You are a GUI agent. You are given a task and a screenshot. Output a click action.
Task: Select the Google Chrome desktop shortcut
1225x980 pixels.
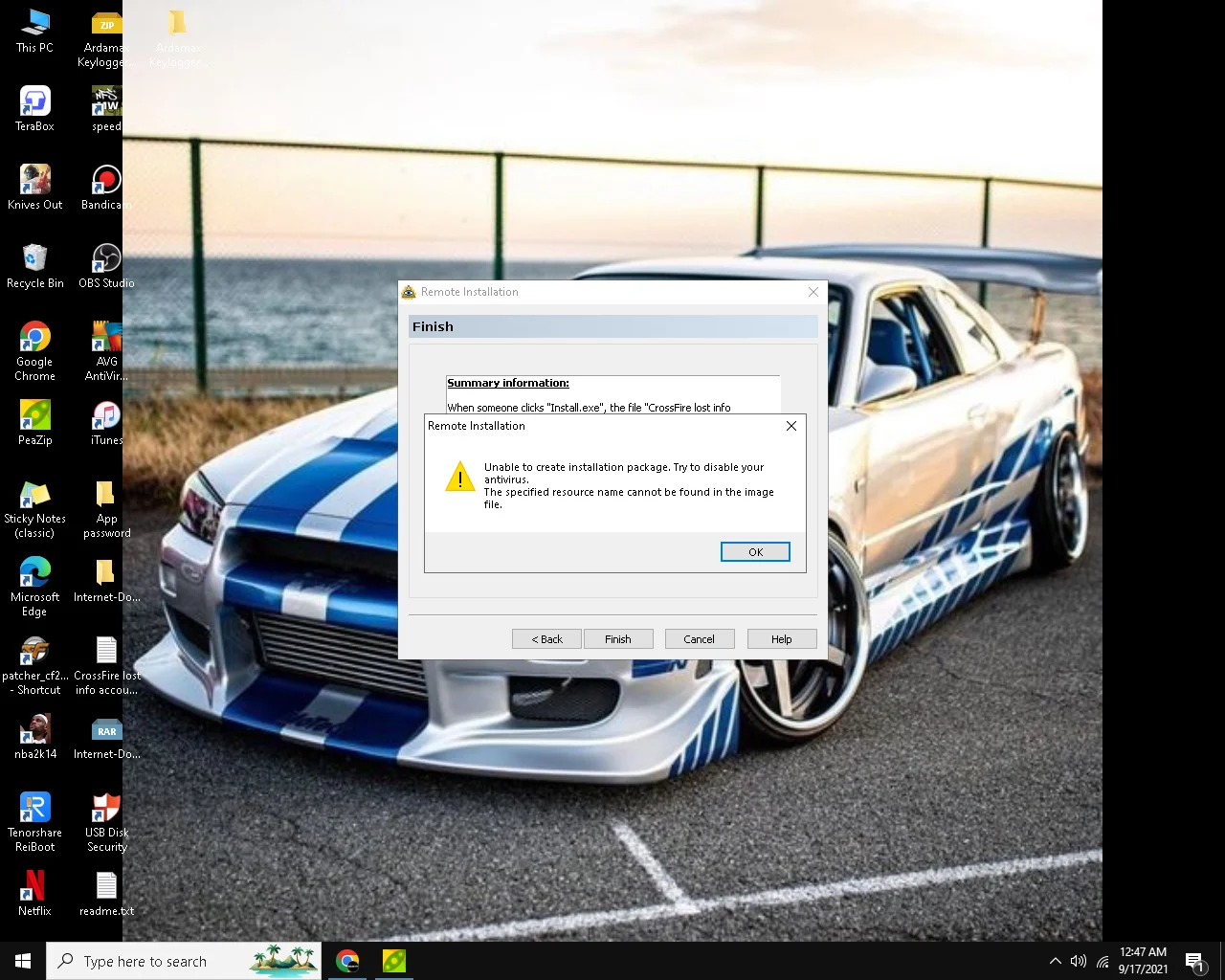tap(34, 351)
